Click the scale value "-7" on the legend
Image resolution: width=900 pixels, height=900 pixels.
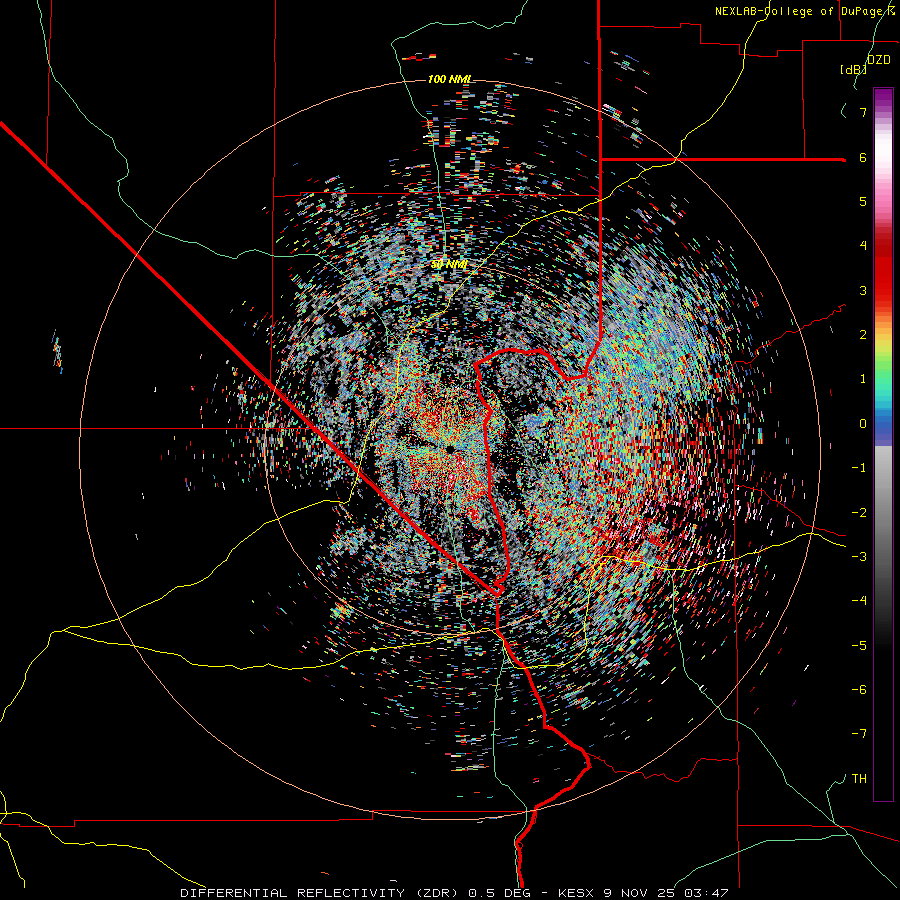859,734
